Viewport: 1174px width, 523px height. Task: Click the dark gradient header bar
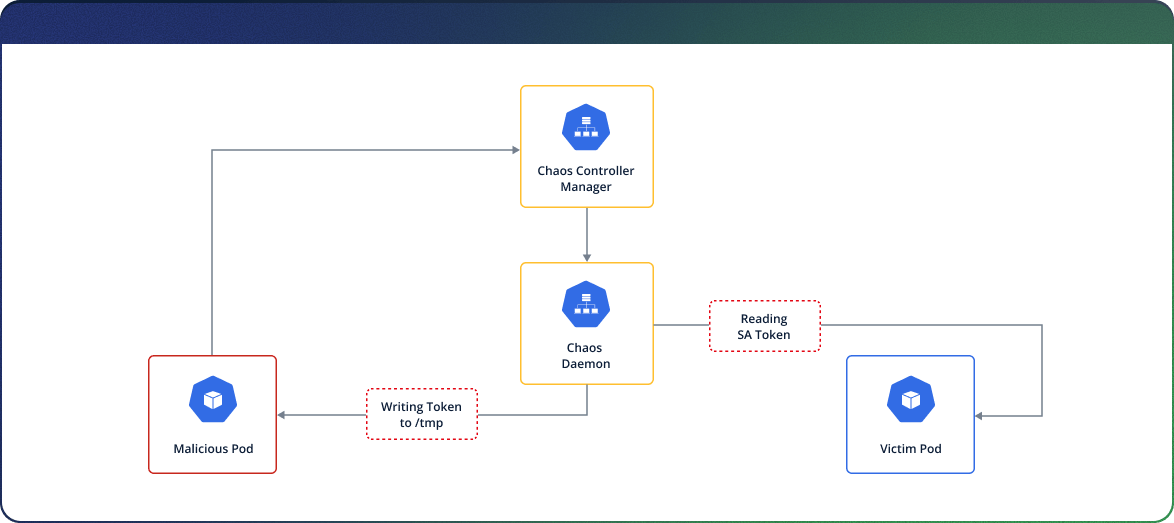587,21
